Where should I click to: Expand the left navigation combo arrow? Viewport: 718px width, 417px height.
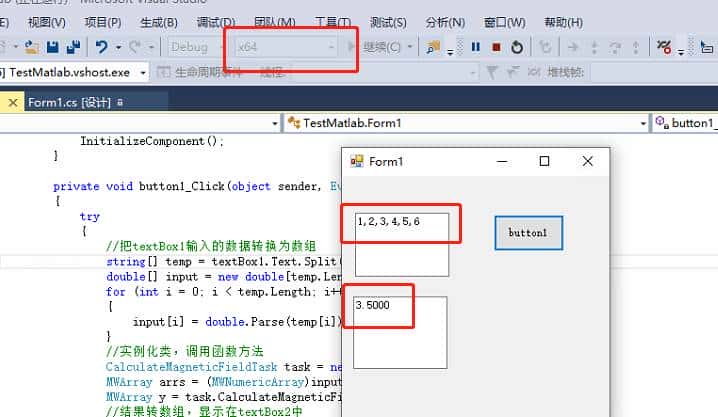(x=275, y=124)
